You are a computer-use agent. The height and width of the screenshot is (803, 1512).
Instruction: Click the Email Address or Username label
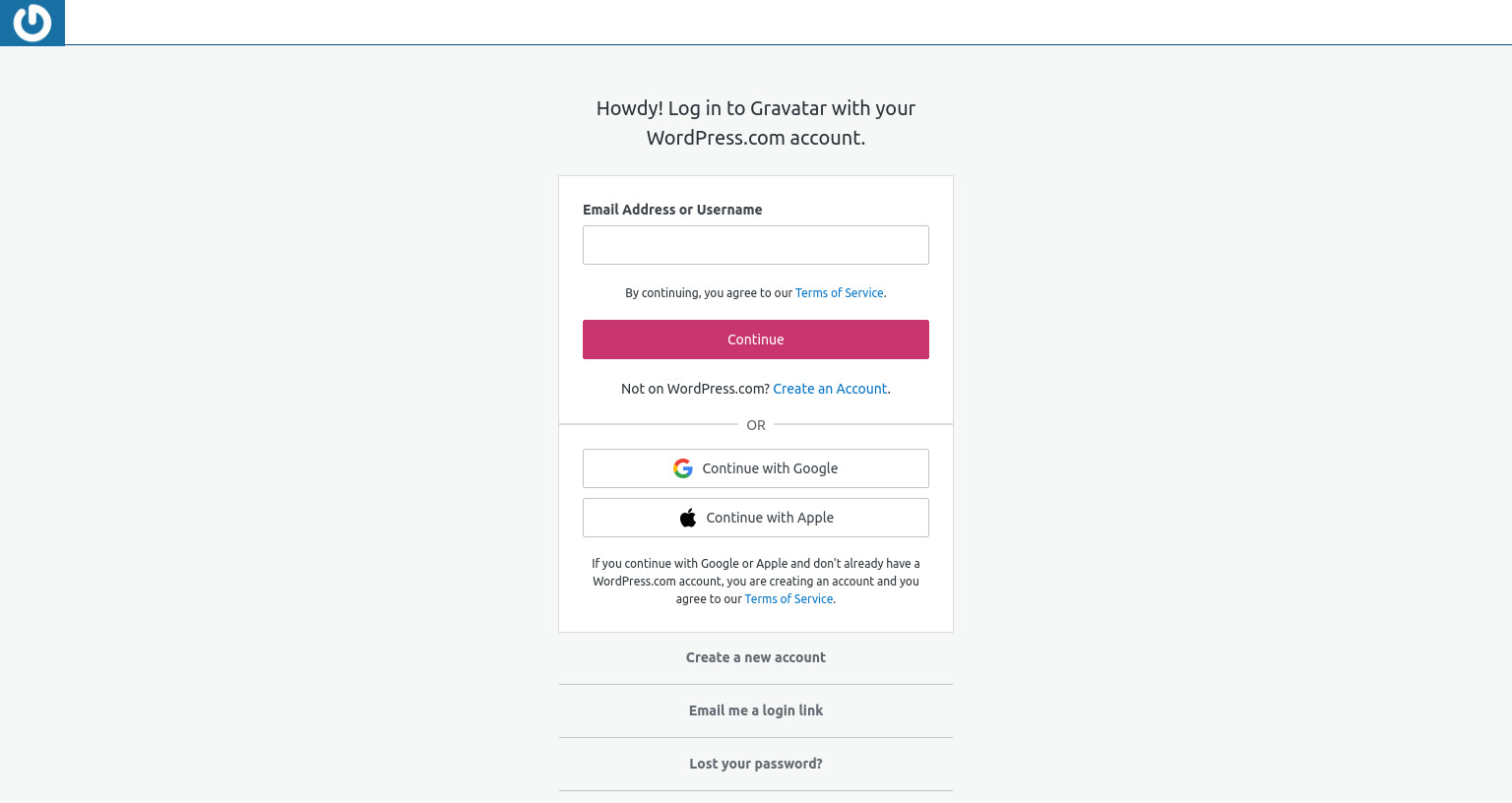click(x=672, y=210)
